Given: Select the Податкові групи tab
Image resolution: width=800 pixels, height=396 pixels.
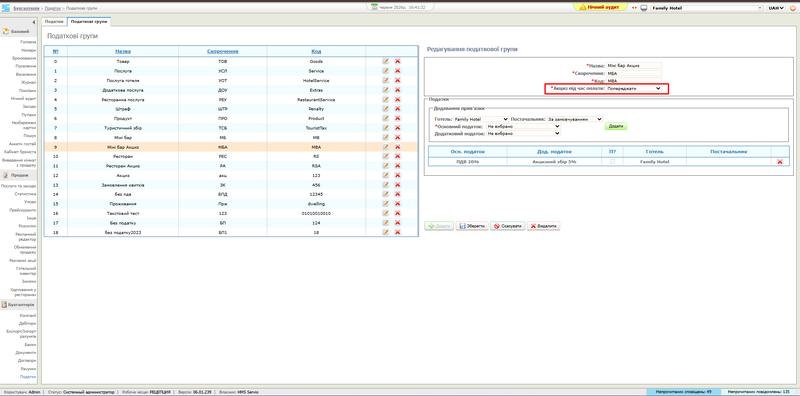Looking at the screenshot, I should point(89,22).
